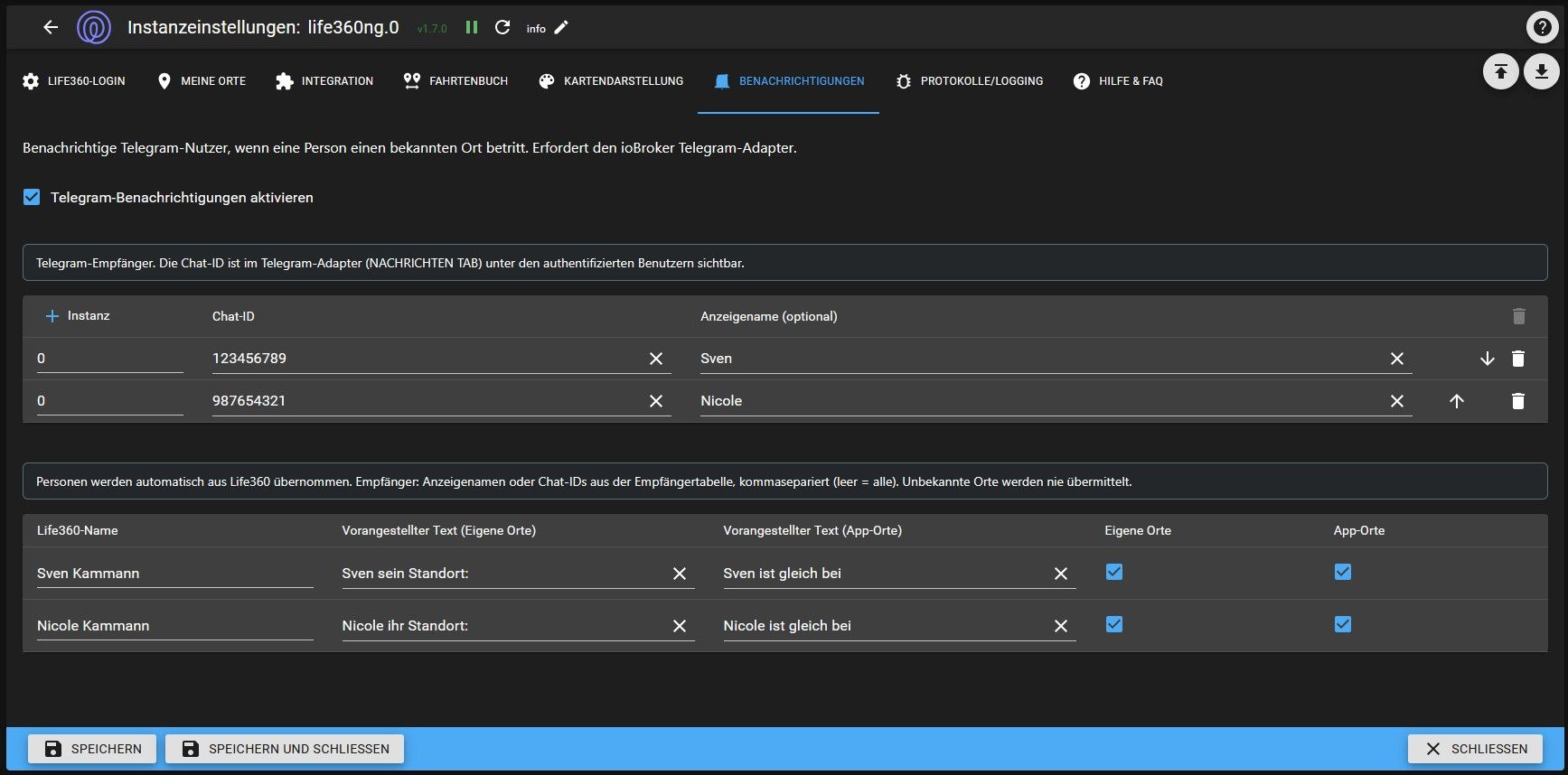Go back using the arrow icon

coord(51,27)
